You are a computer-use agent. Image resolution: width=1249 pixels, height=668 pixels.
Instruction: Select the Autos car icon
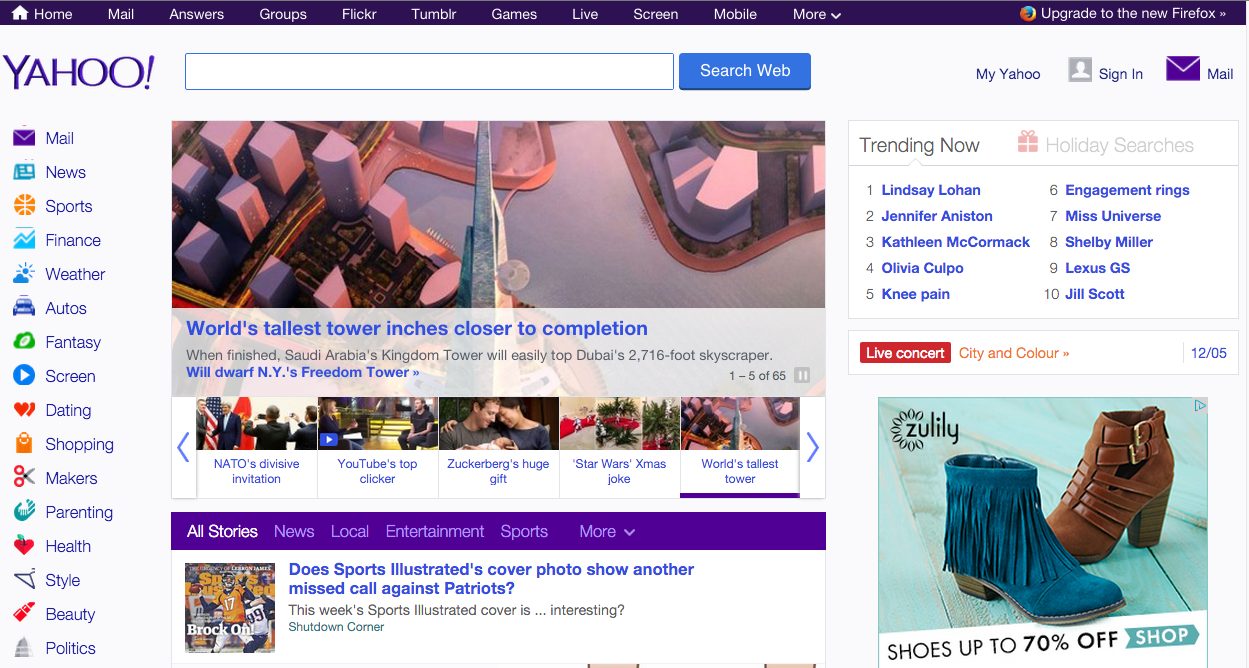pyautogui.click(x=24, y=308)
